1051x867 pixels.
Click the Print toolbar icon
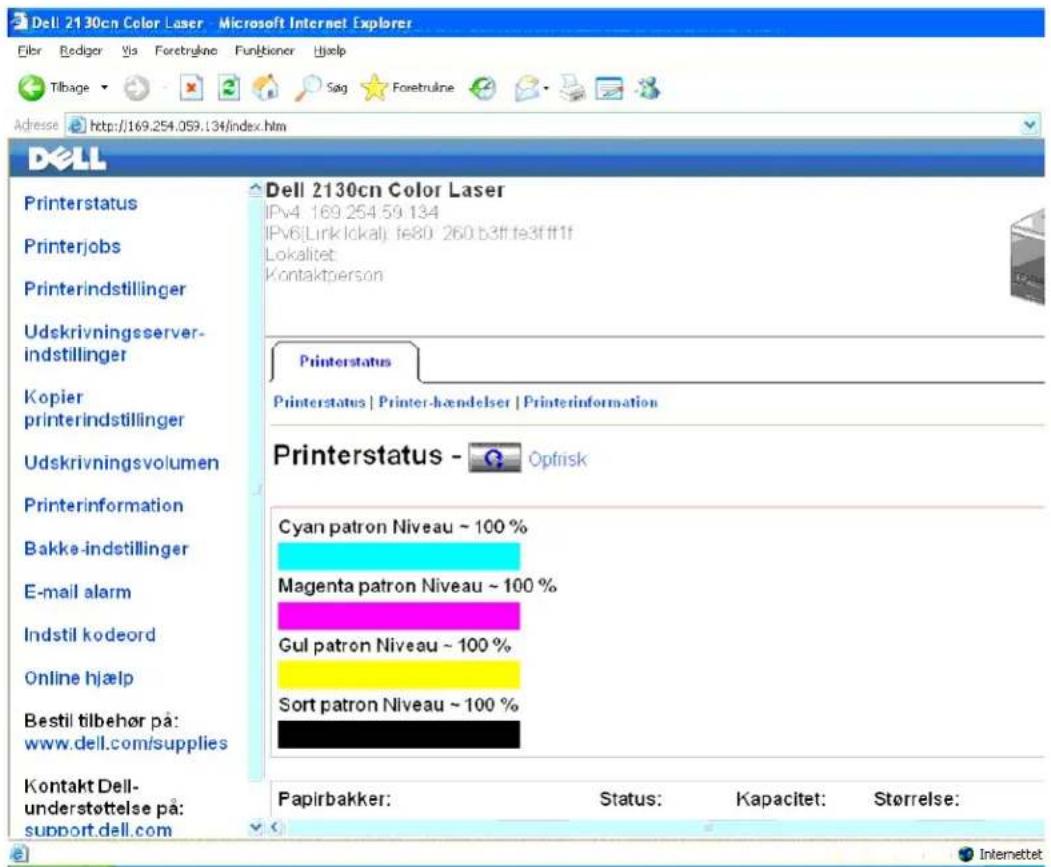(x=572, y=88)
